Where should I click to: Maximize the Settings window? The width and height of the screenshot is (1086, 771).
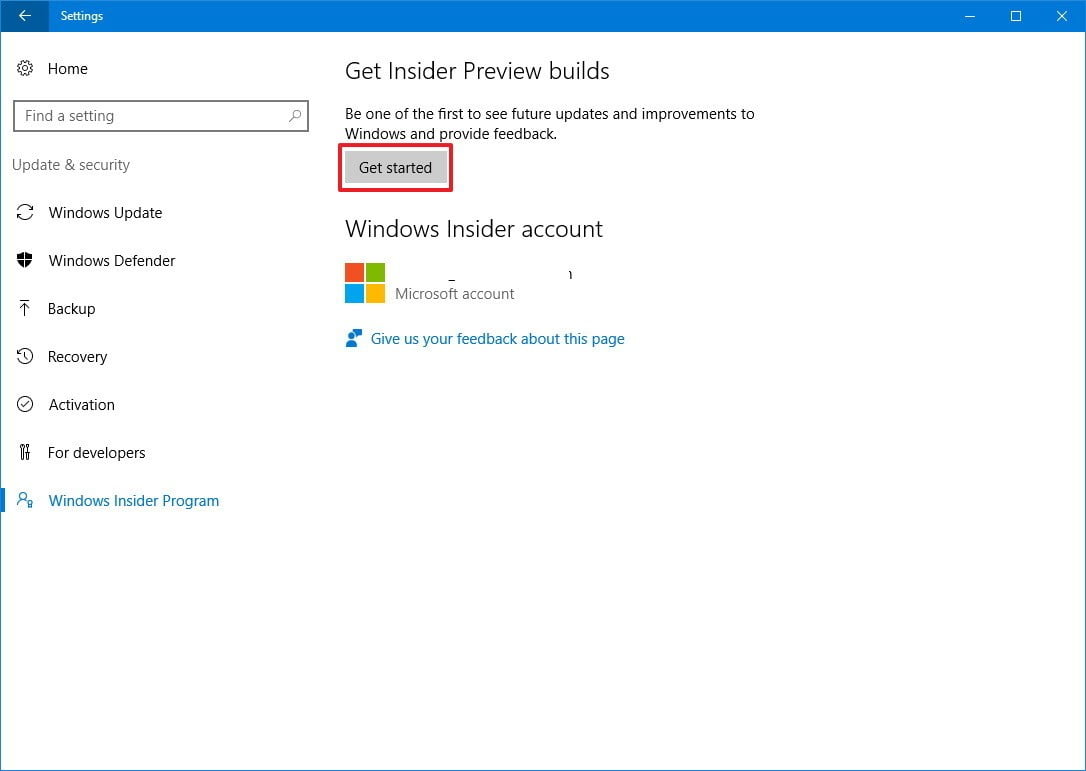1015,16
